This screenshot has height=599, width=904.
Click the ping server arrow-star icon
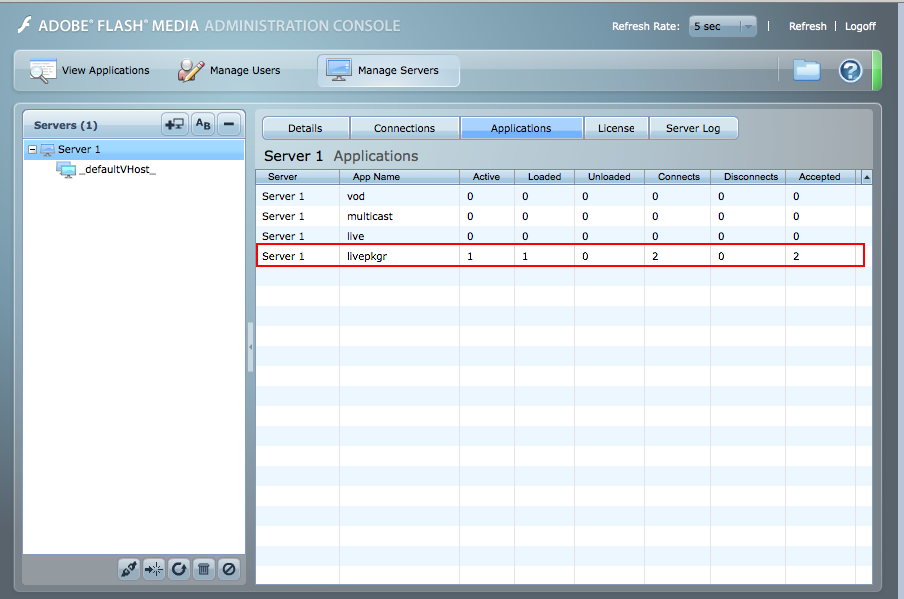(154, 570)
